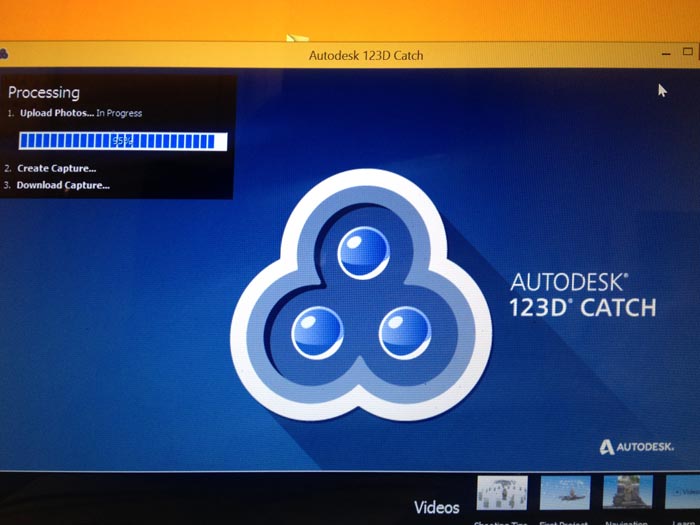This screenshot has height=525, width=700.
Task: Open the Shooting Tips video thumbnail
Action: pos(502,492)
